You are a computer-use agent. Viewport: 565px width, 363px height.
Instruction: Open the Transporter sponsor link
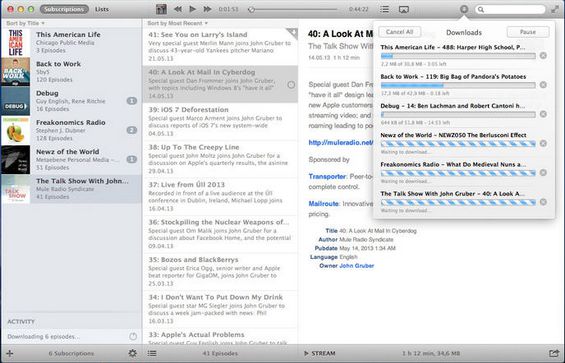pyautogui.click(x=327, y=177)
